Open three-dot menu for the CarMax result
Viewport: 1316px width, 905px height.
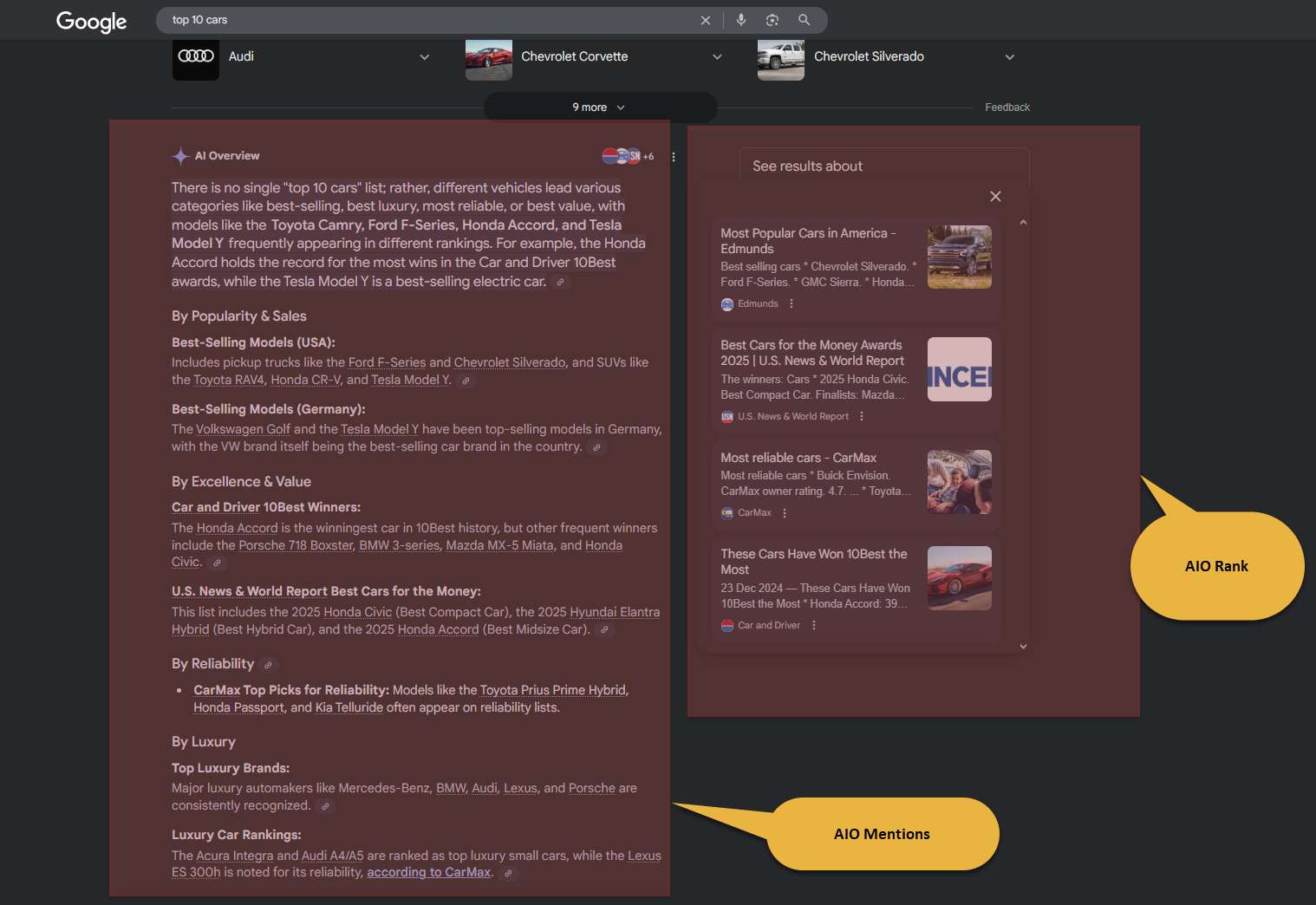point(785,512)
